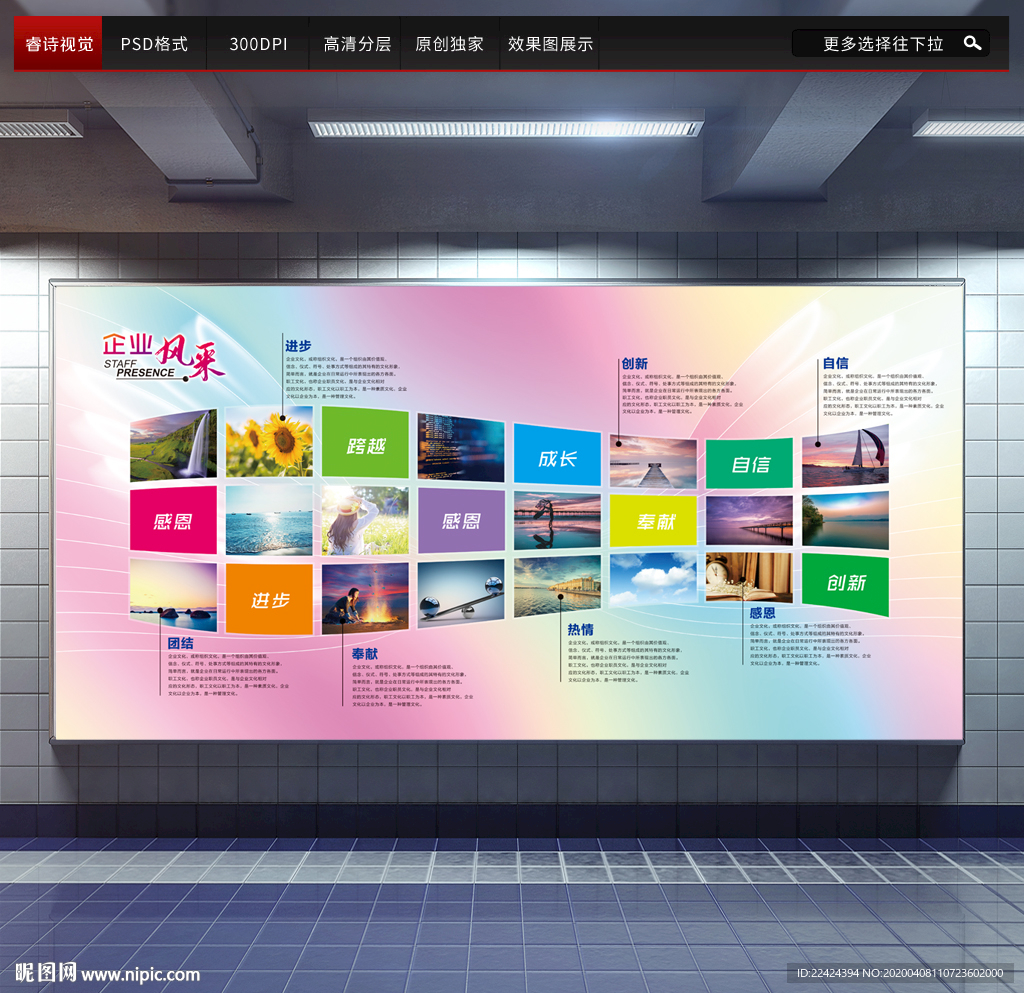Select the red 睿诗视觉 brand label
This screenshot has width=1024, height=993.
(57, 43)
